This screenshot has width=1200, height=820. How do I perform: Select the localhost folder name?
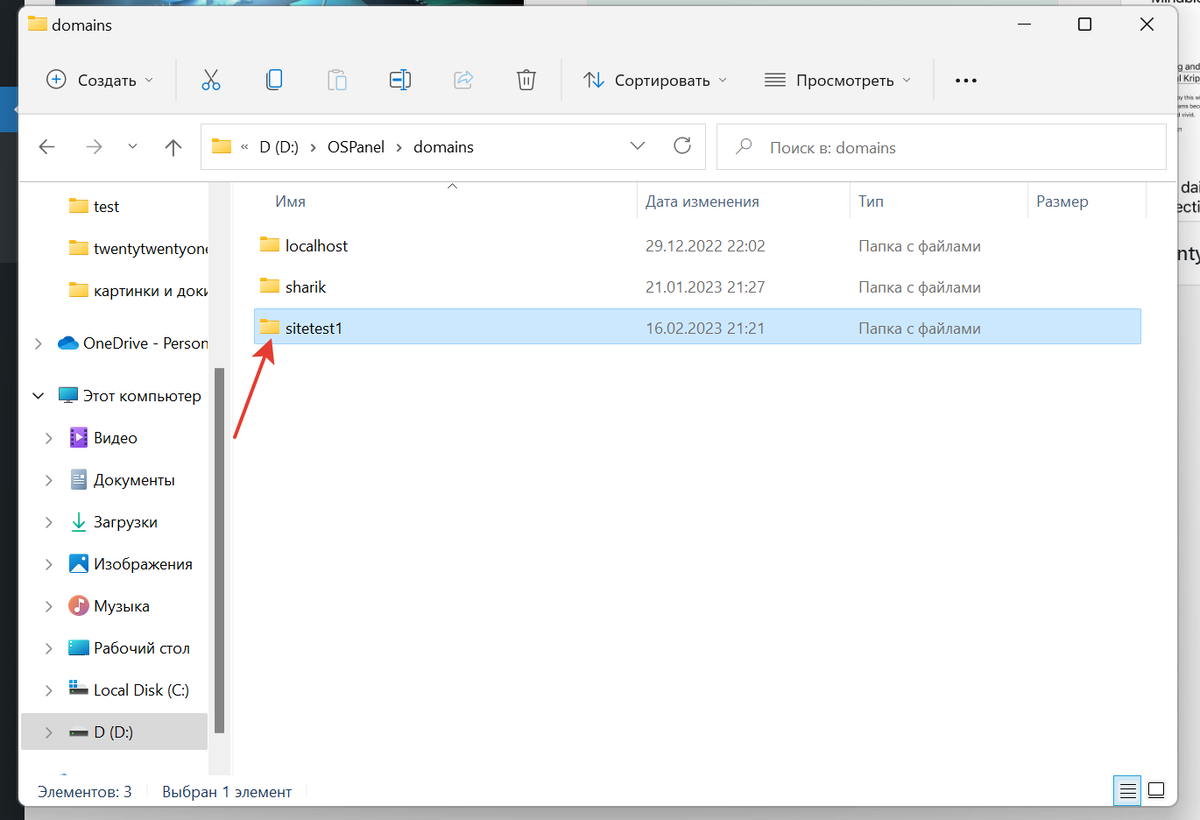click(x=316, y=245)
